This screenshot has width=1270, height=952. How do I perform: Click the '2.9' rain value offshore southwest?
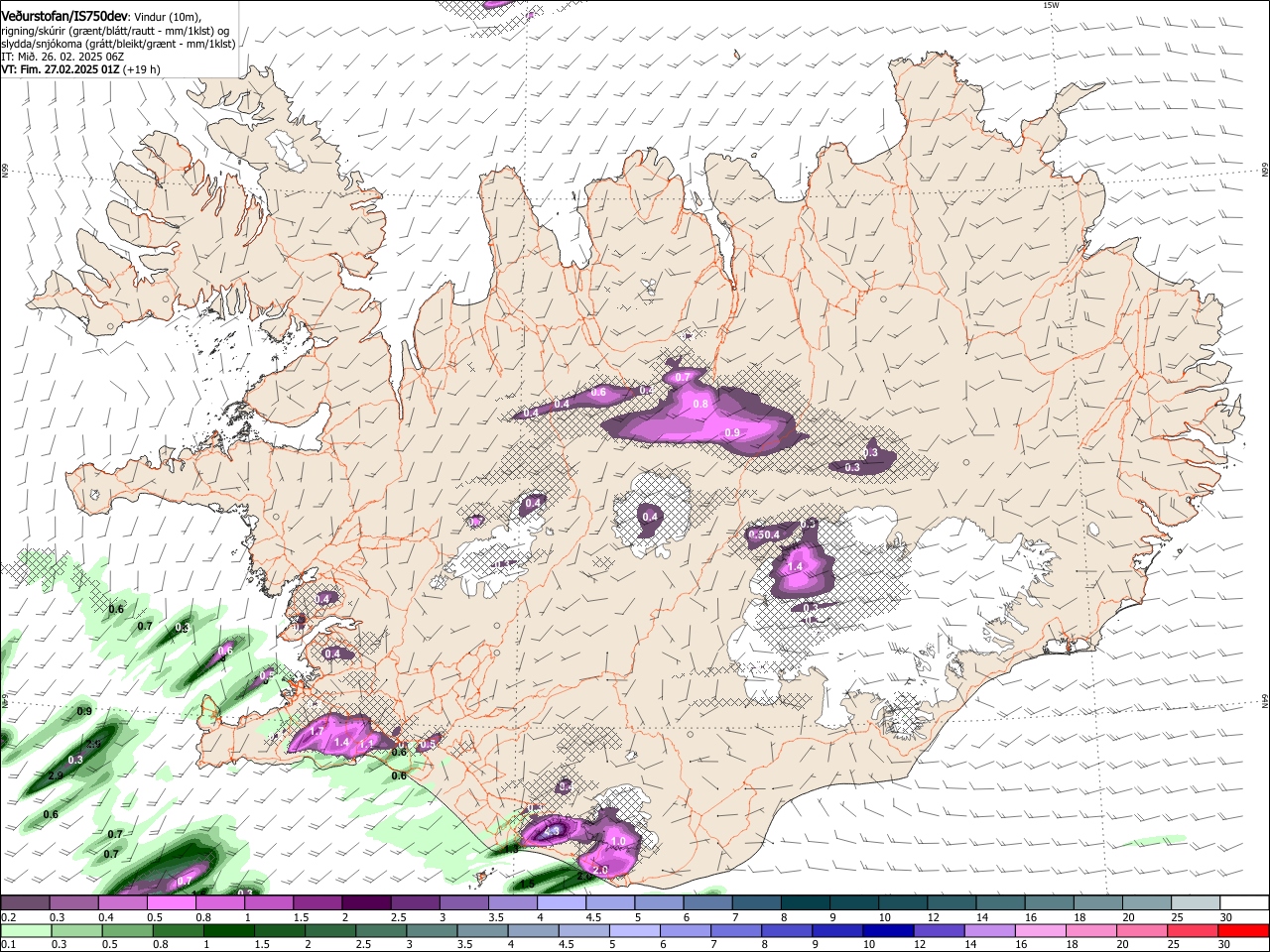pyautogui.click(x=55, y=774)
